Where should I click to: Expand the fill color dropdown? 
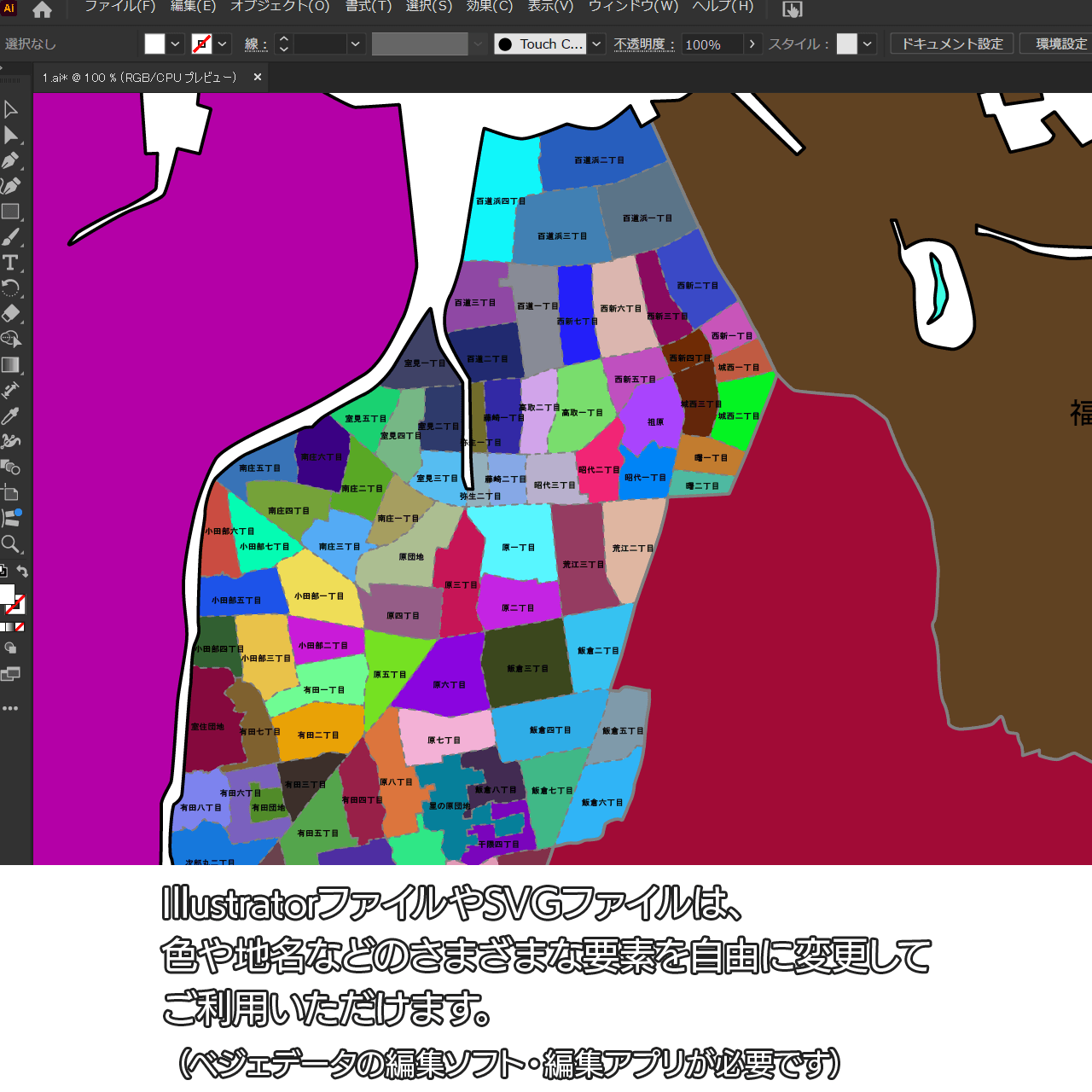[175, 44]
